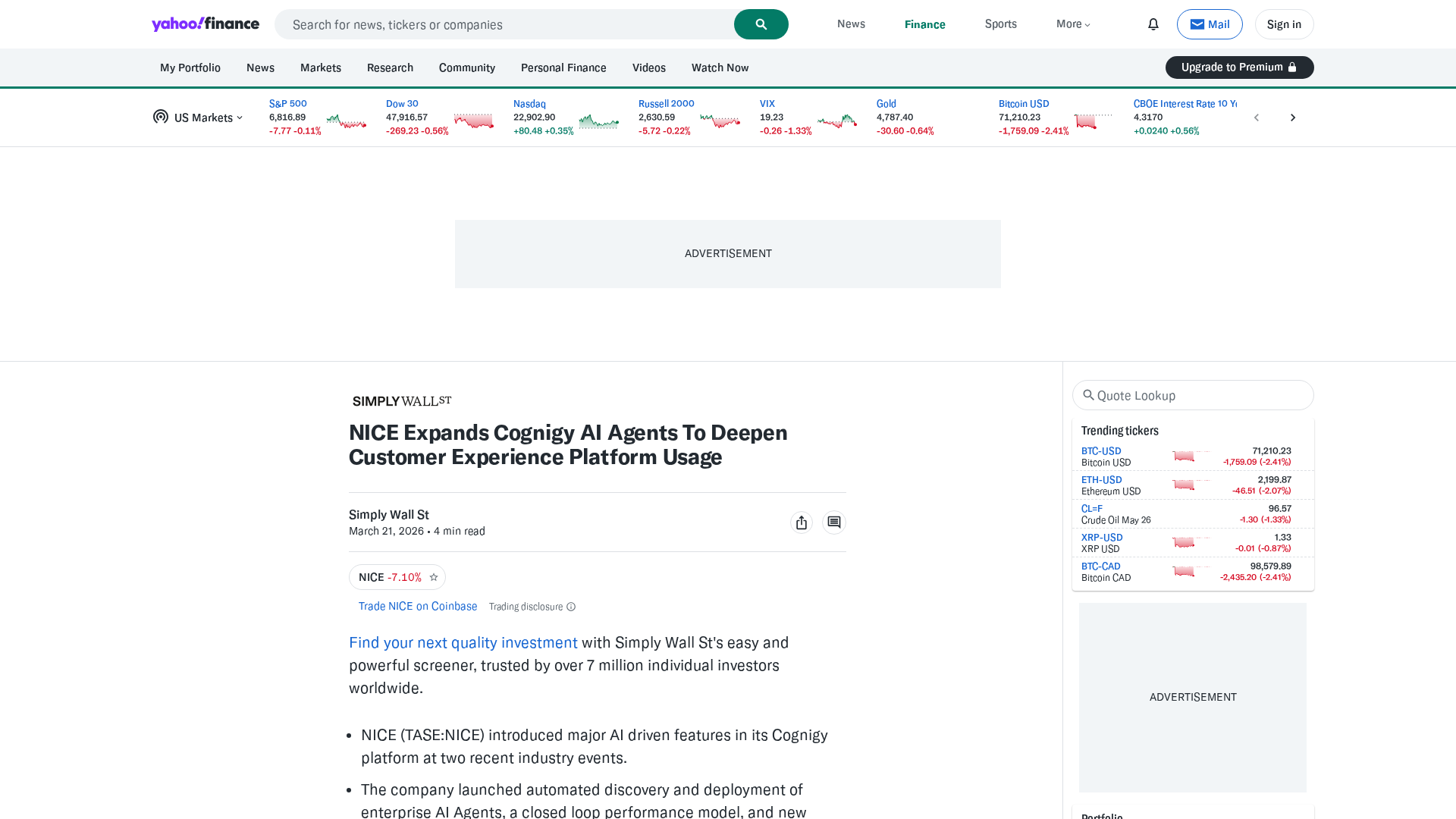The height and width of the screenshot is (819, 1456).
Task: Open the BTC-USD trending ticker
Action: (1100, 450)
